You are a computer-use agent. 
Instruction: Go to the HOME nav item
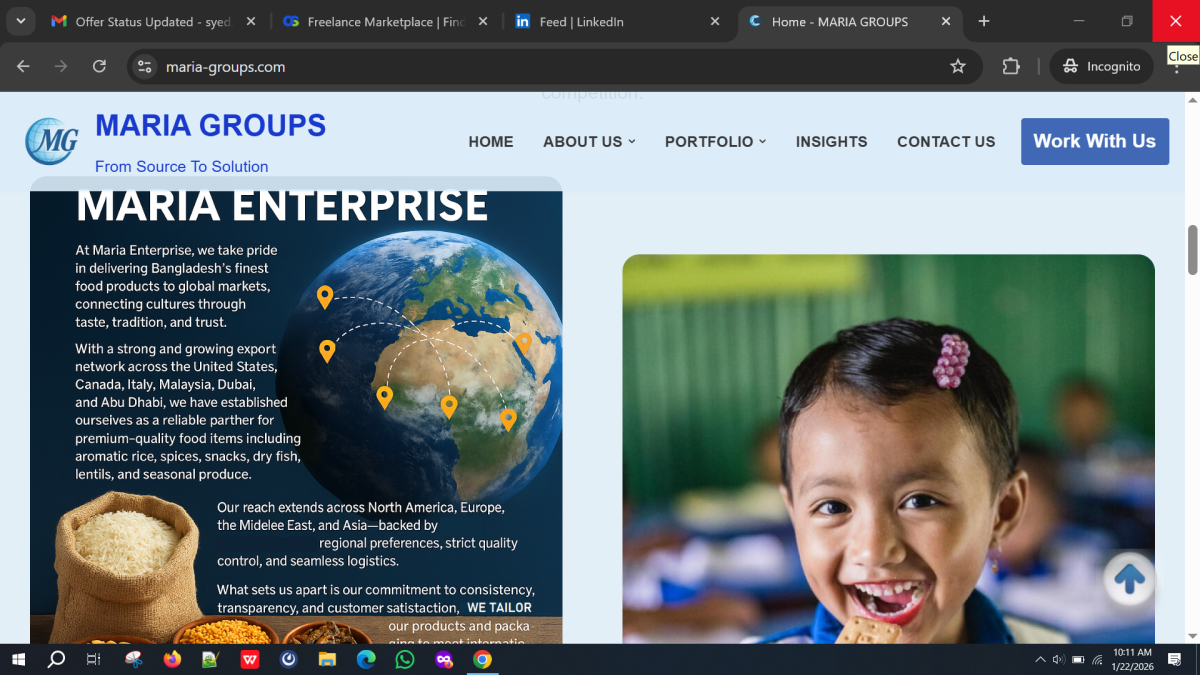tap(491, 142)
